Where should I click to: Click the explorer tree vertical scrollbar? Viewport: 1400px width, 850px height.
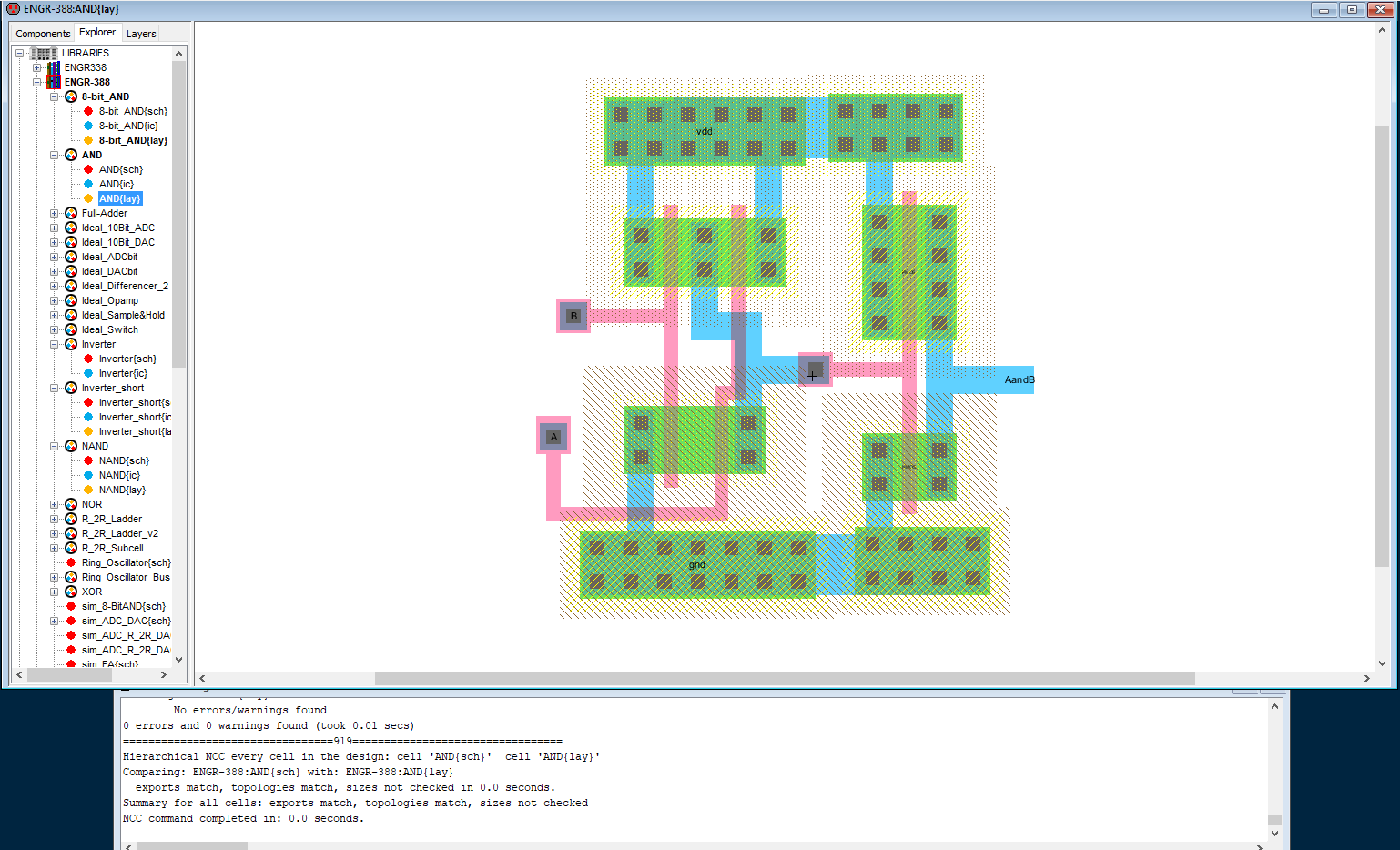178,214
